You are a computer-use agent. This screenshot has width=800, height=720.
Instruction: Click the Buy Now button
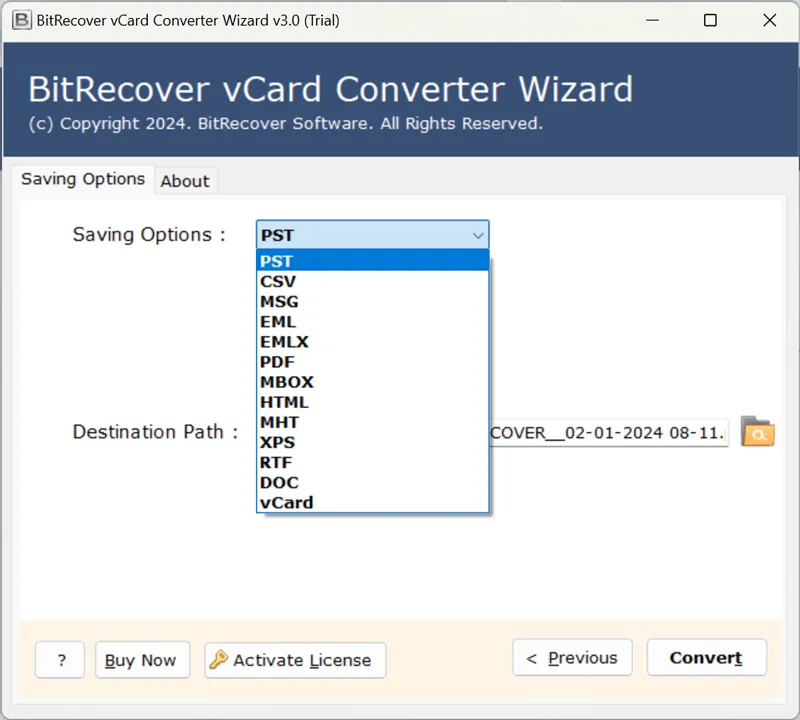[x=141, y=660]
